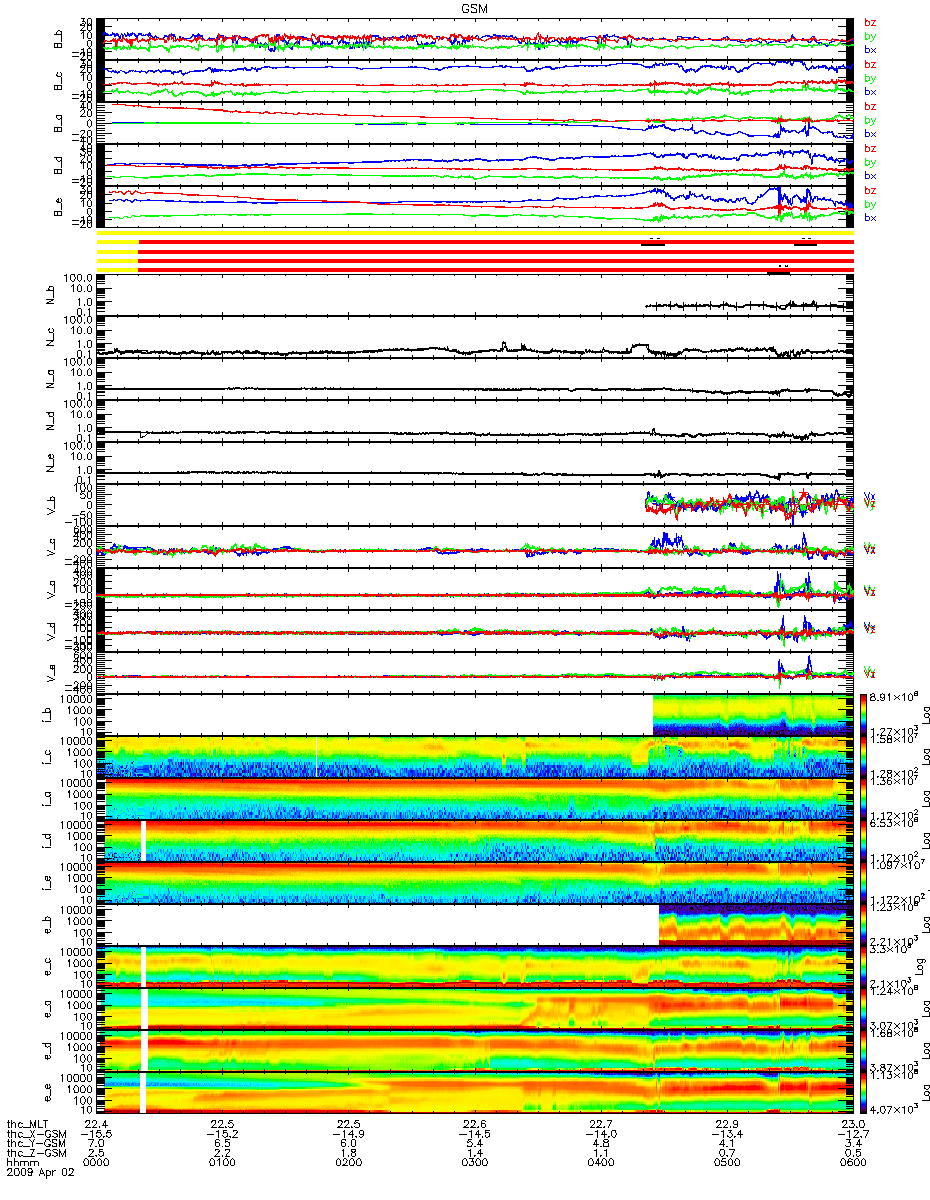Click the 0200 time tick label
Screen dimensions: 930x1200
point(349,1164)
